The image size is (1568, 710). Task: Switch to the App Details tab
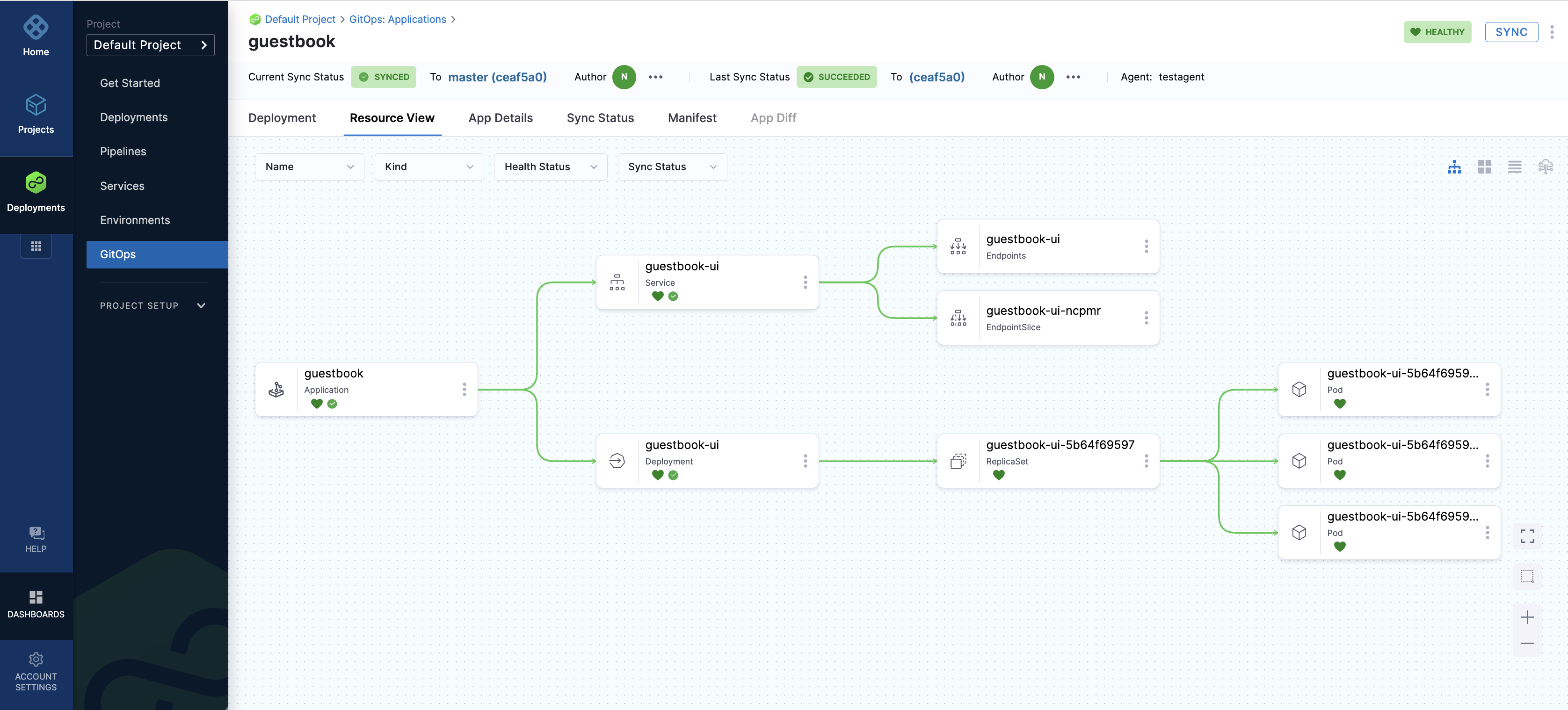(x=501, y=118)
